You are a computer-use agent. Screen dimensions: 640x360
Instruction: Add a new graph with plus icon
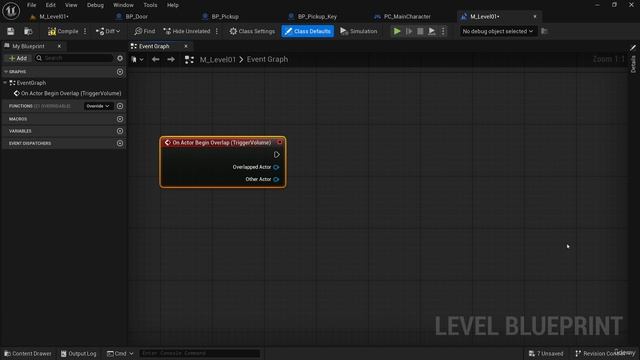[120, 72]
